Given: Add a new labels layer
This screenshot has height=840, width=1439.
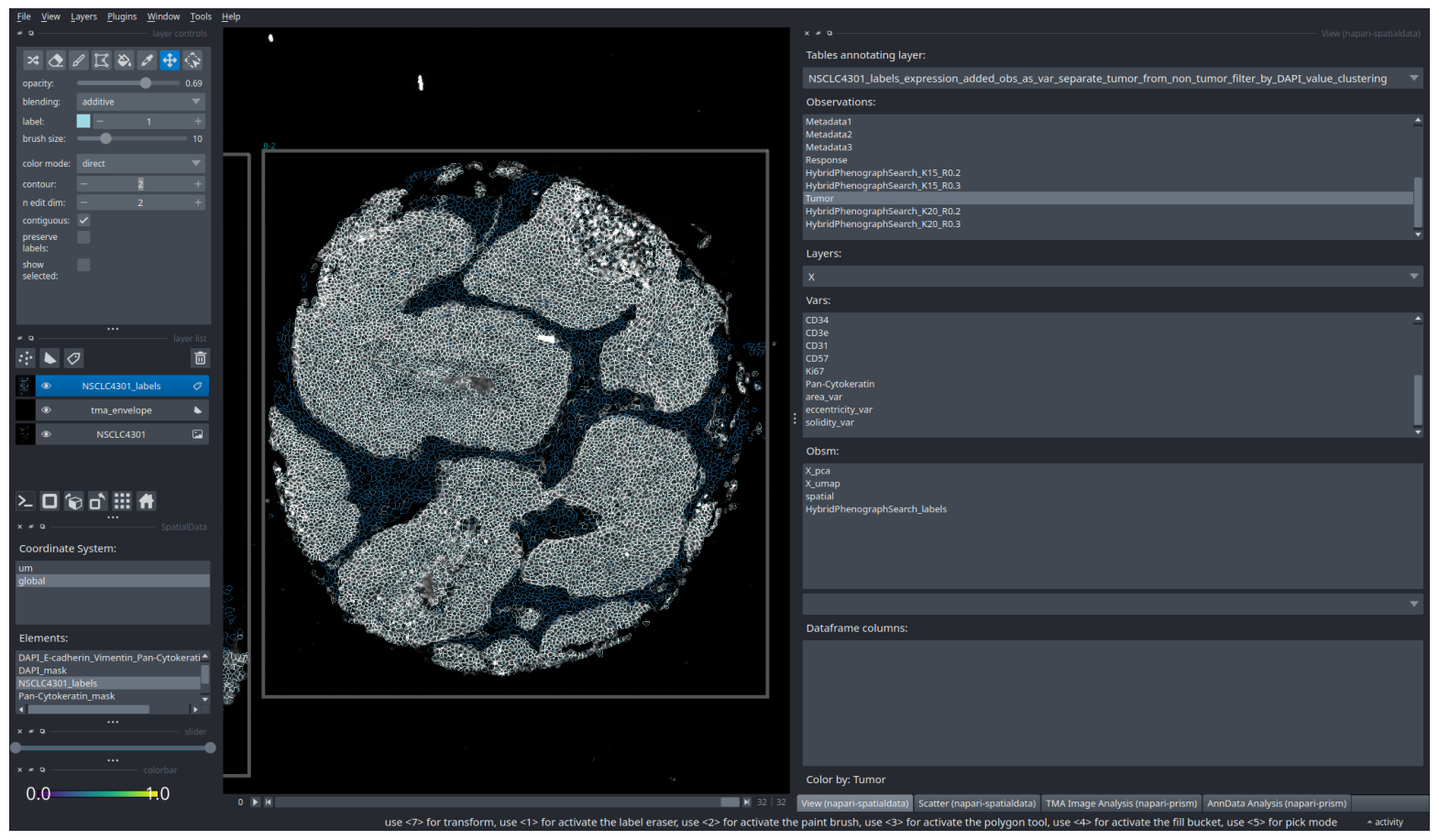Looking at the screenshot, I should (73, 358).
